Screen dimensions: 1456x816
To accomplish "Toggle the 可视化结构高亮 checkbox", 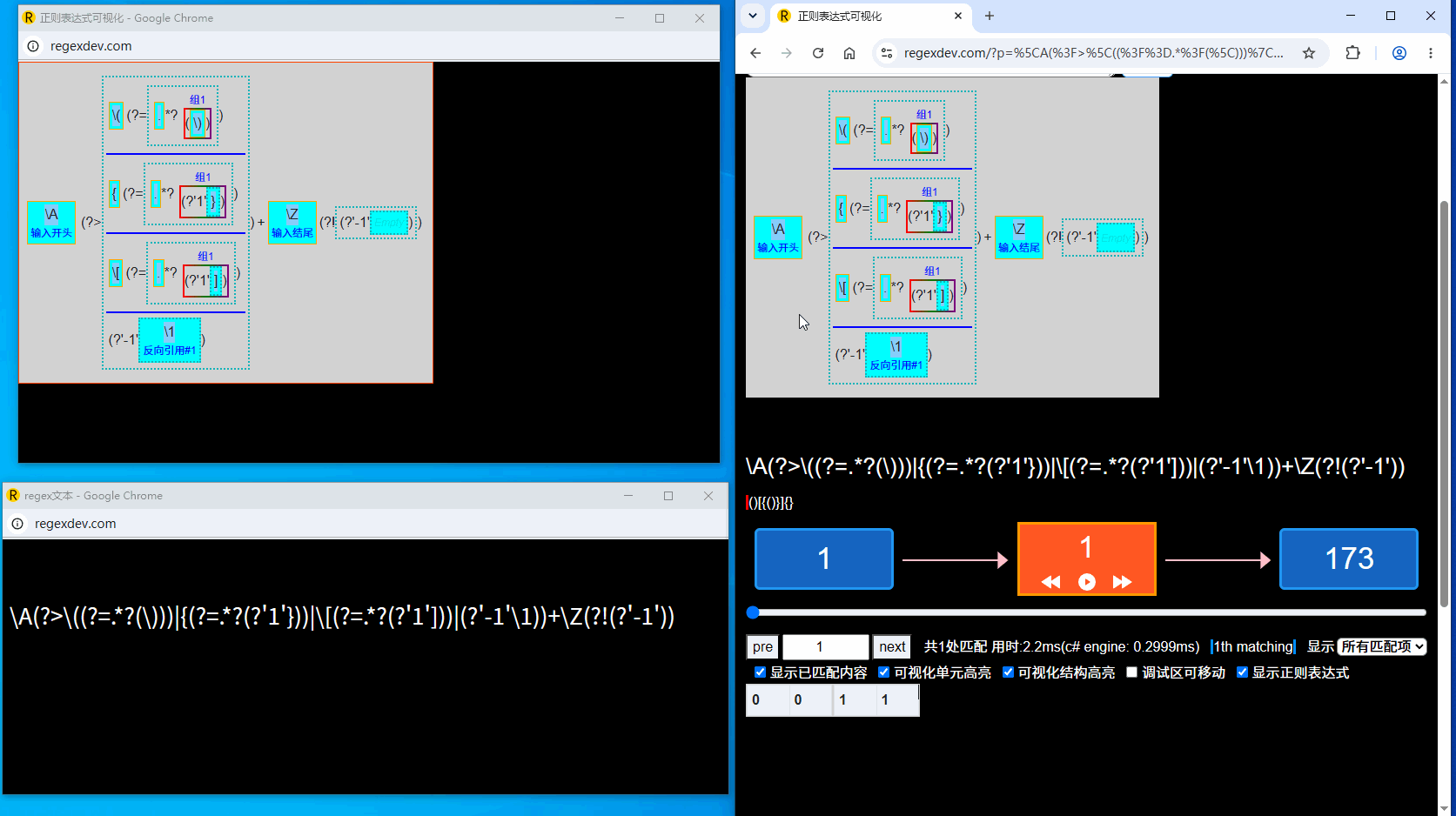I will point(1008,672).
